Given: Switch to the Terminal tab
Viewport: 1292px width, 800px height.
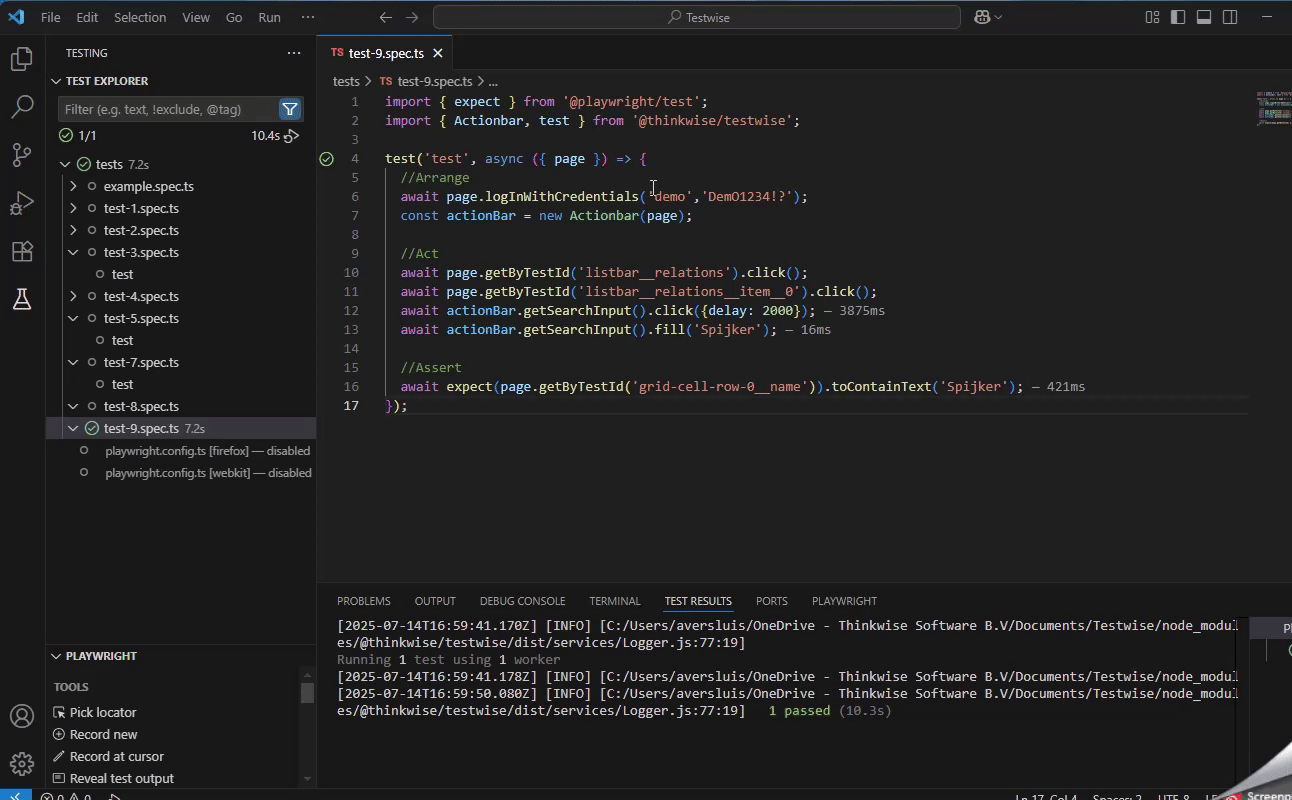Looking at the screenshot, I should point(615,601).
